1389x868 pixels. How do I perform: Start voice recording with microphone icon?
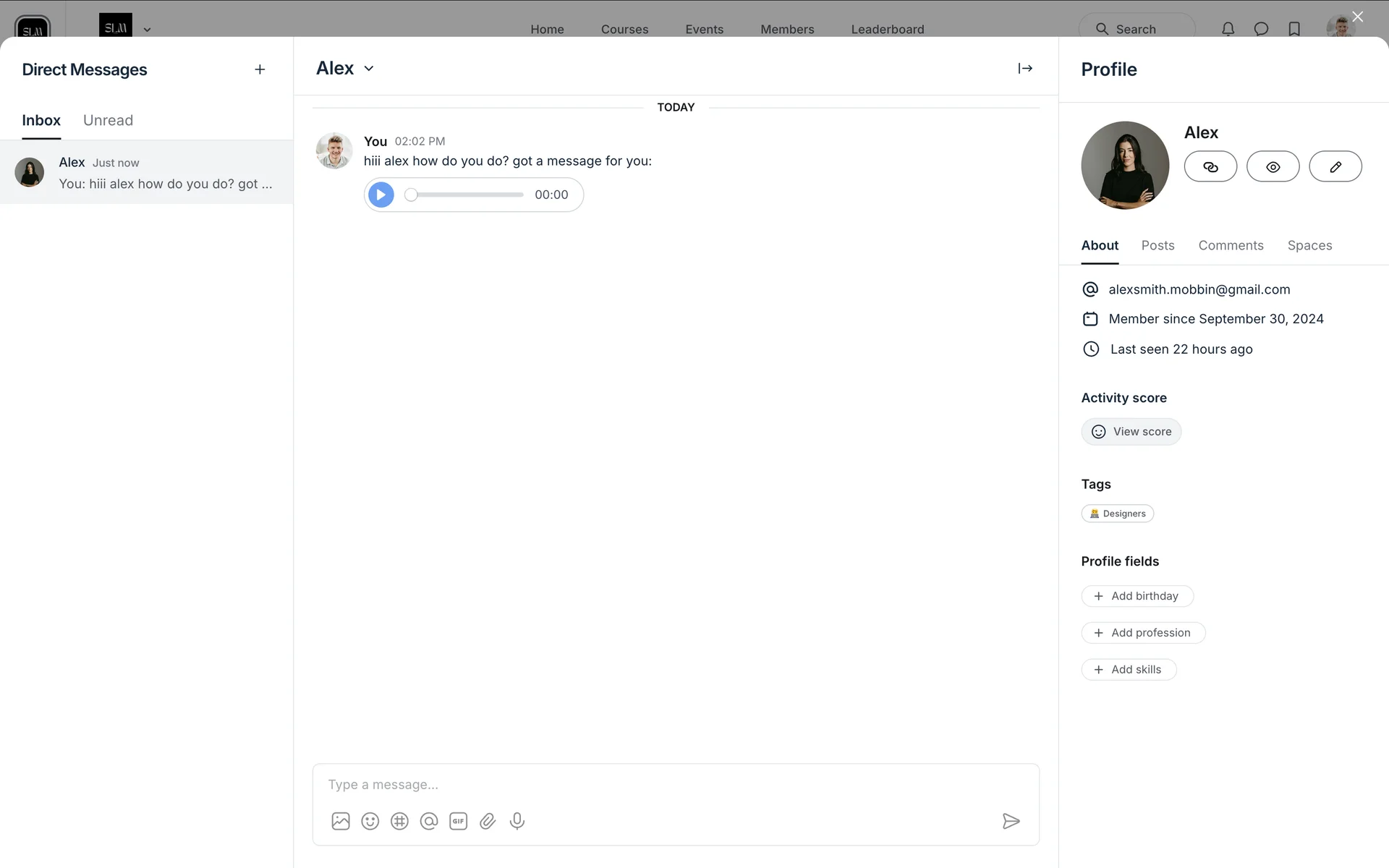[517, 821]
